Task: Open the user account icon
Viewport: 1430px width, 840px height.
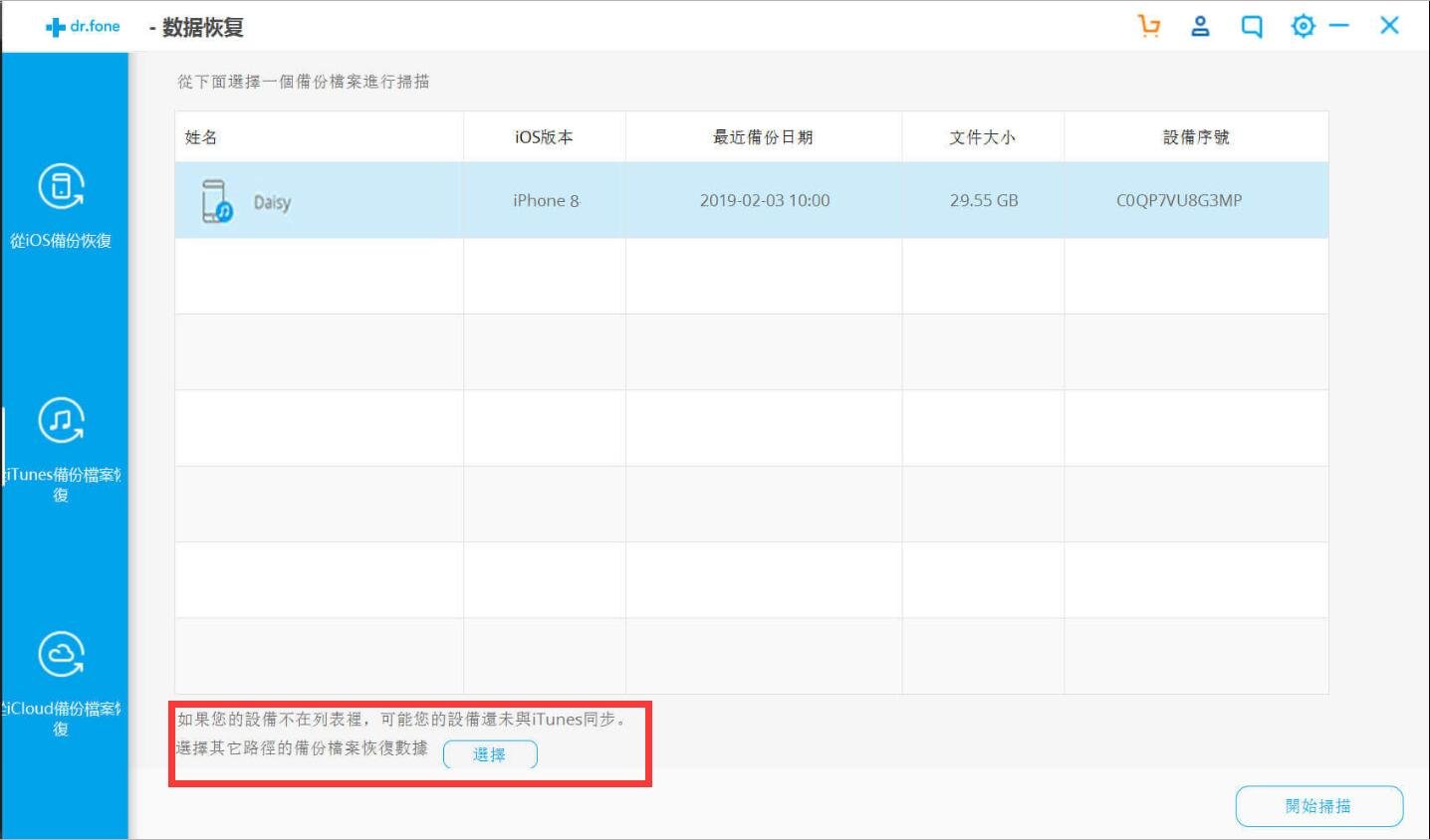Action: coord(1200,26)
